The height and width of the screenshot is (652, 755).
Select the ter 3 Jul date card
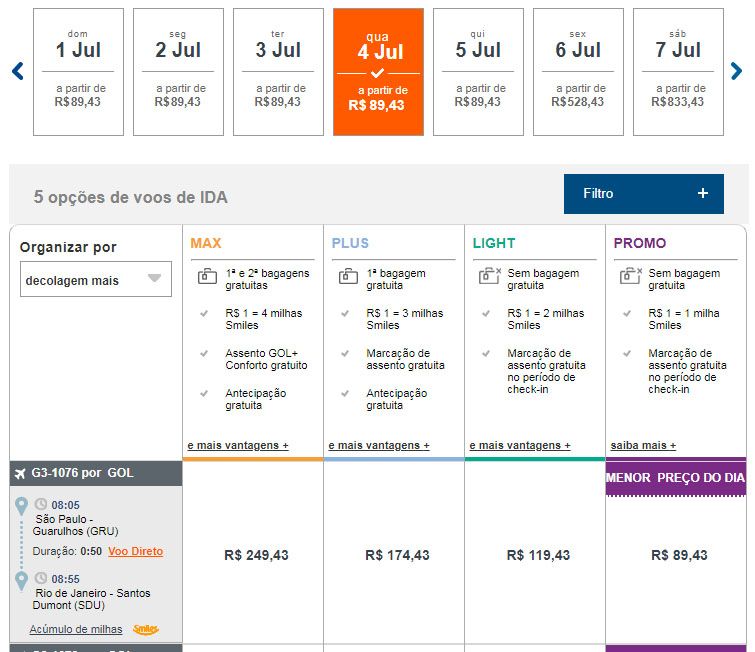[x=278, y=72]
